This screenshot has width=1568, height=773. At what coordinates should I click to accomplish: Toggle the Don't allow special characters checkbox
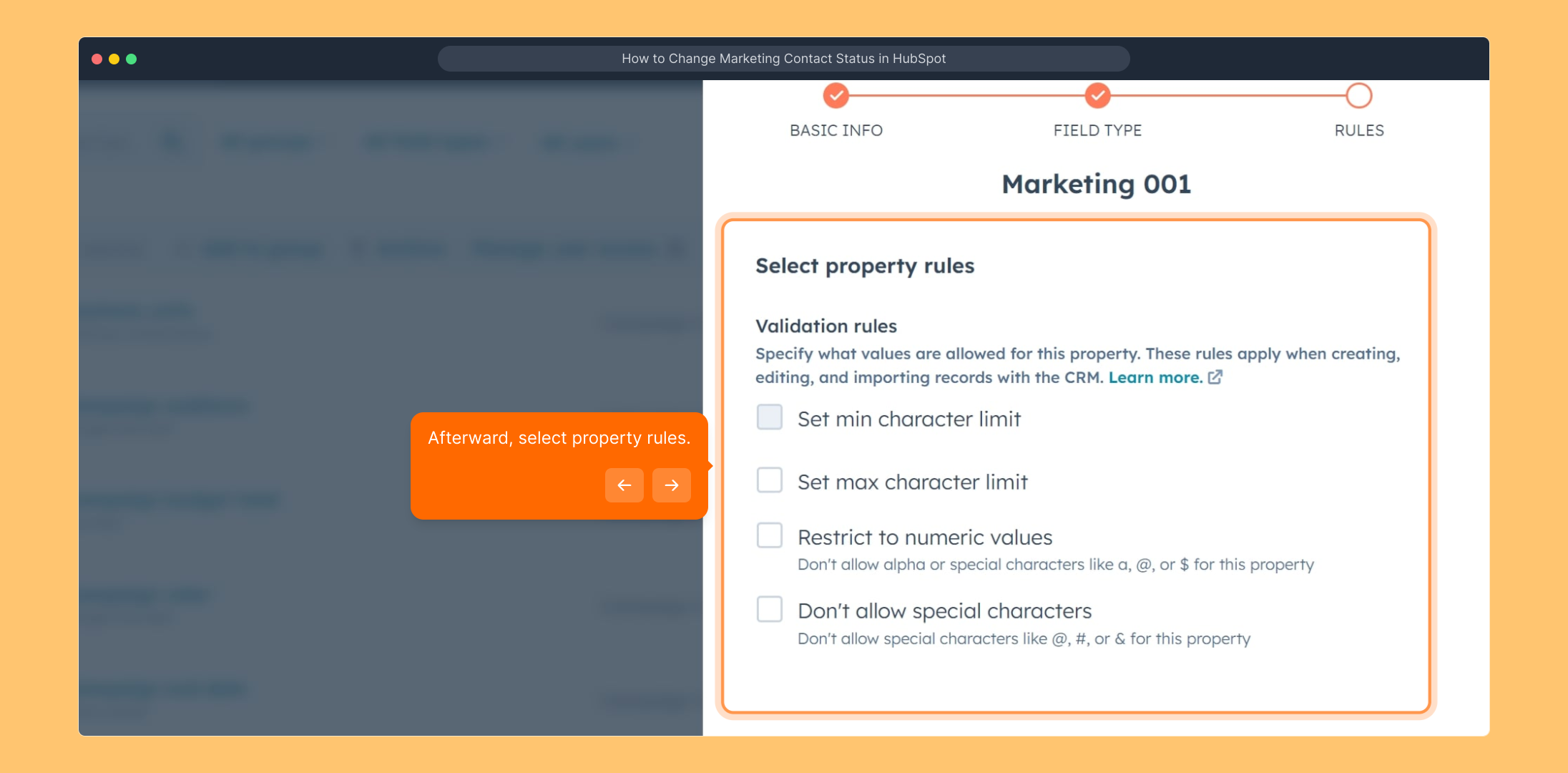pos(770,609)
